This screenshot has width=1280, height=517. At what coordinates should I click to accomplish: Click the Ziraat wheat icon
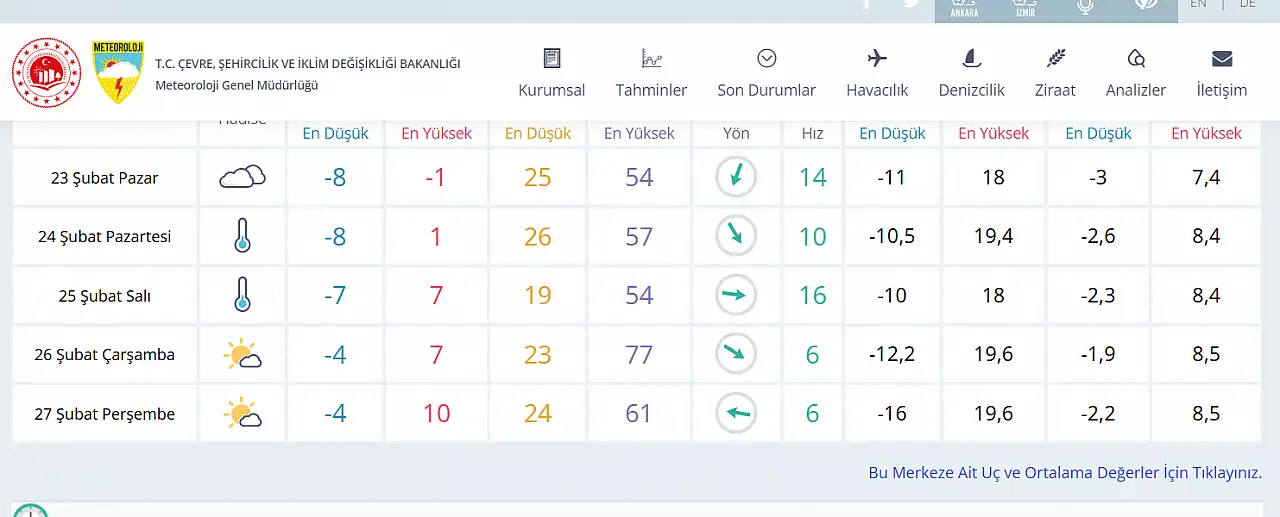(x=1055, y=58)
